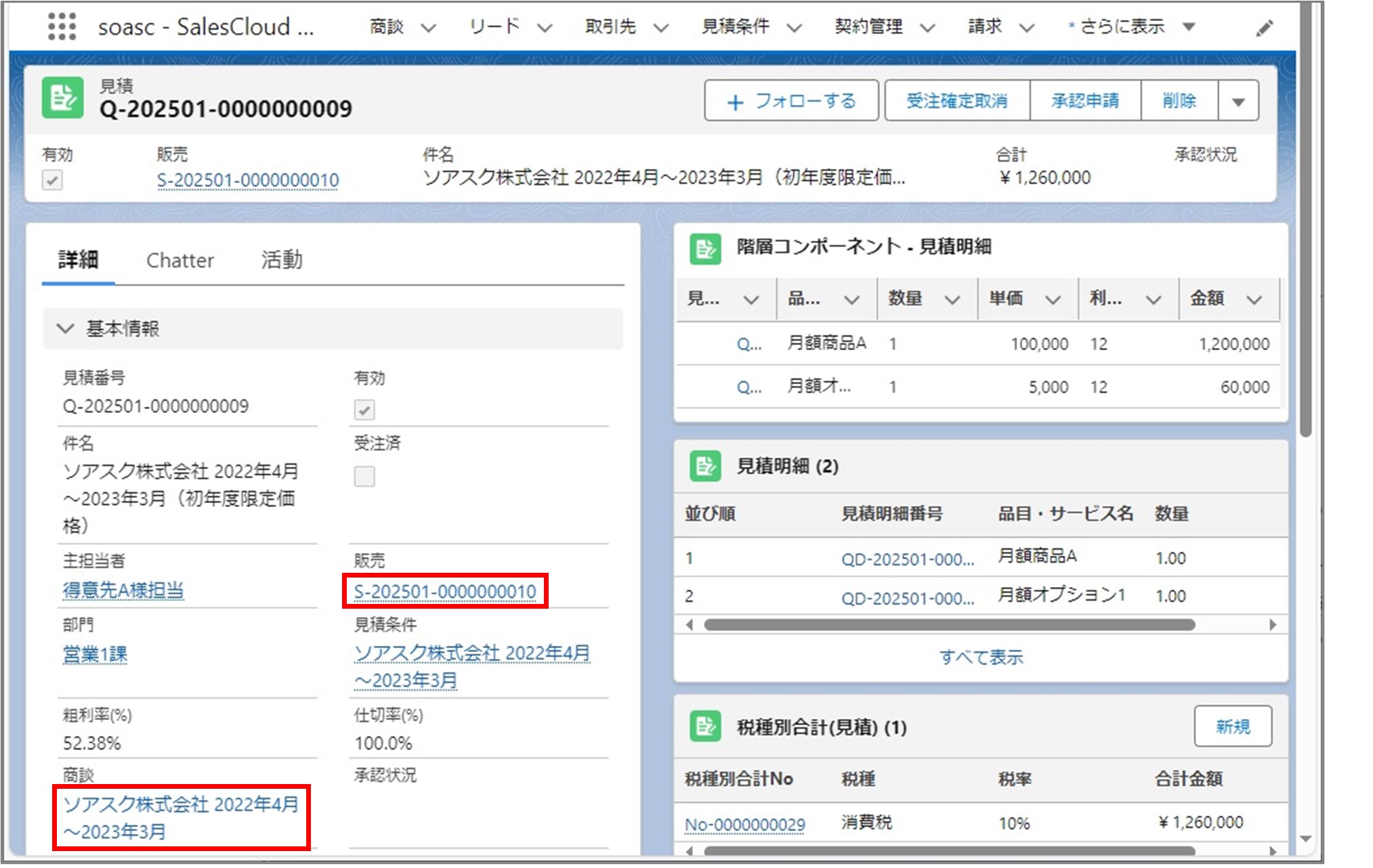This screenshot has width=1373, height=868.
Task: Click 見積明細 (2) list title
Action: point(788,466)
